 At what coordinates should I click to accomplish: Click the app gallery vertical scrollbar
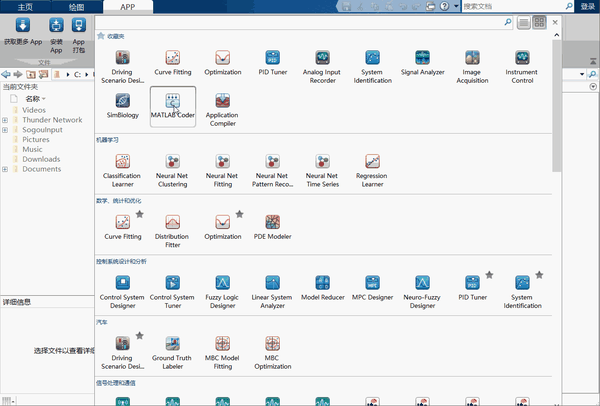coord(557,106)
